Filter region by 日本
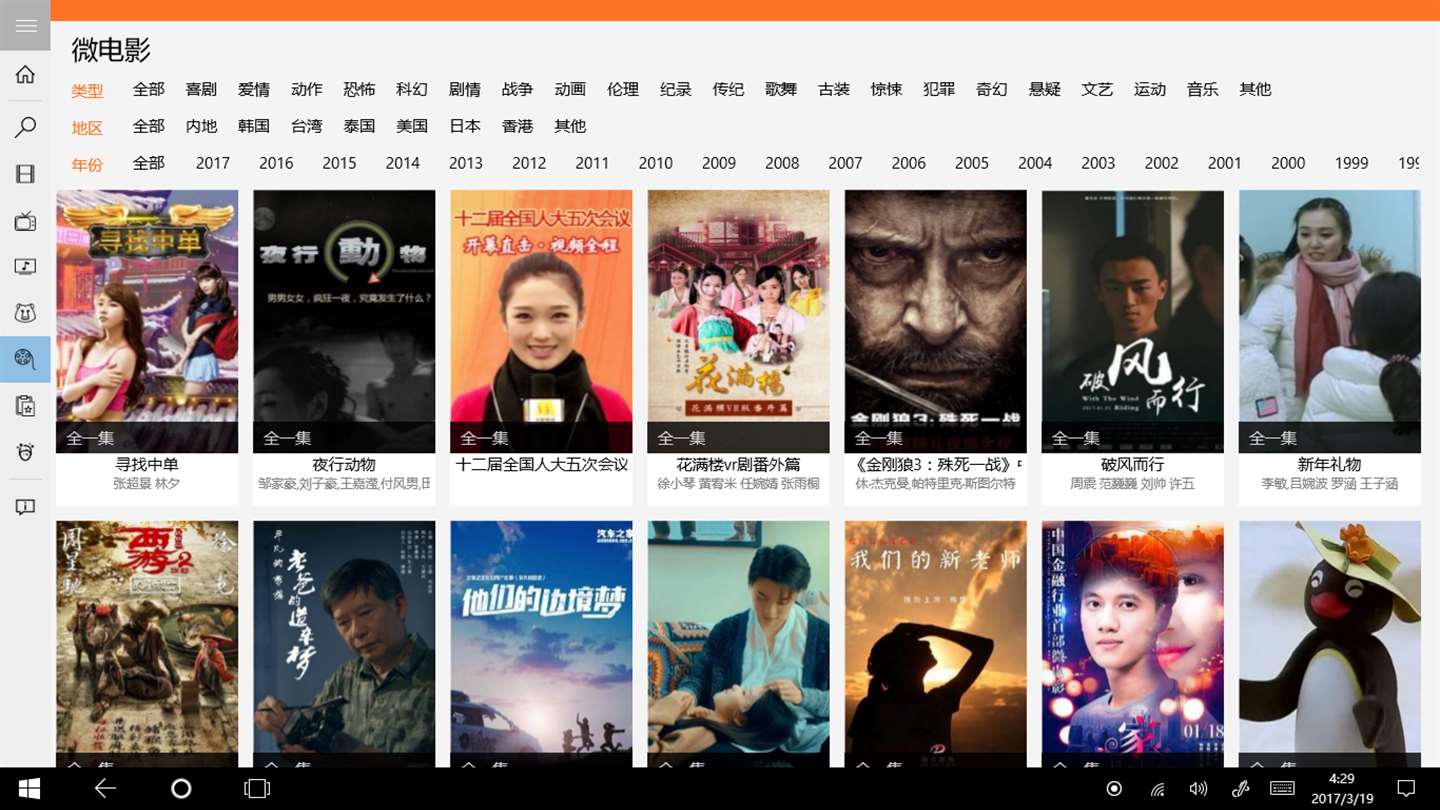1440x810 pixels. click(465, 126)
